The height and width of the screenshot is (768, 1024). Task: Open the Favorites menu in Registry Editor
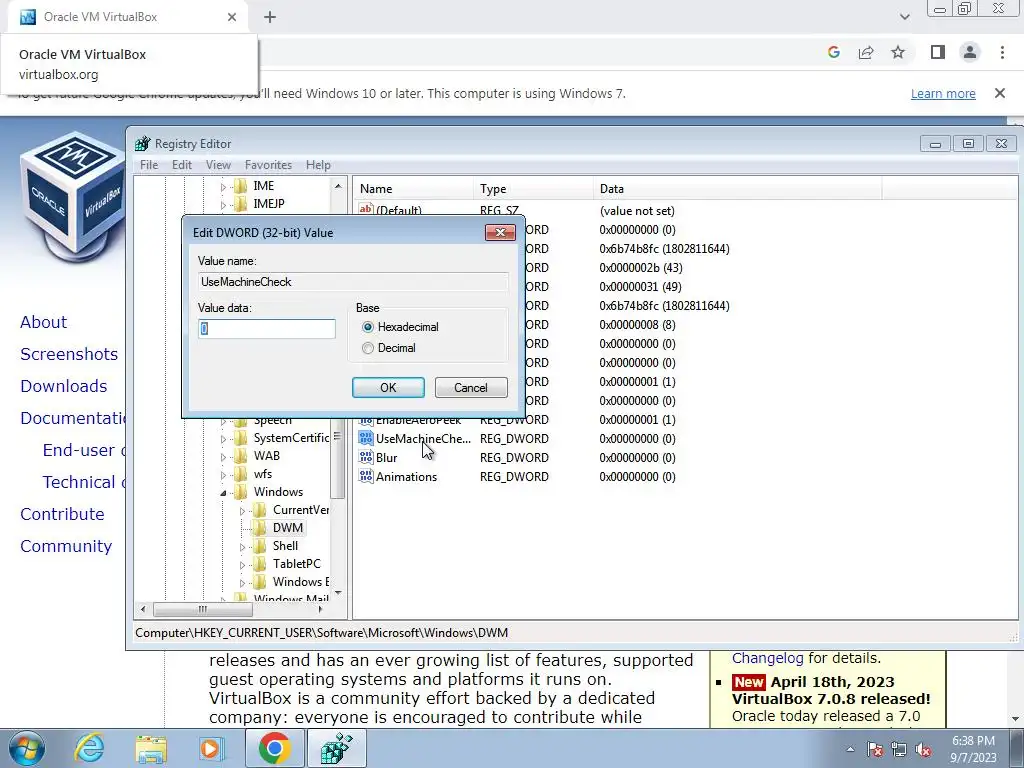pos(268,165)
